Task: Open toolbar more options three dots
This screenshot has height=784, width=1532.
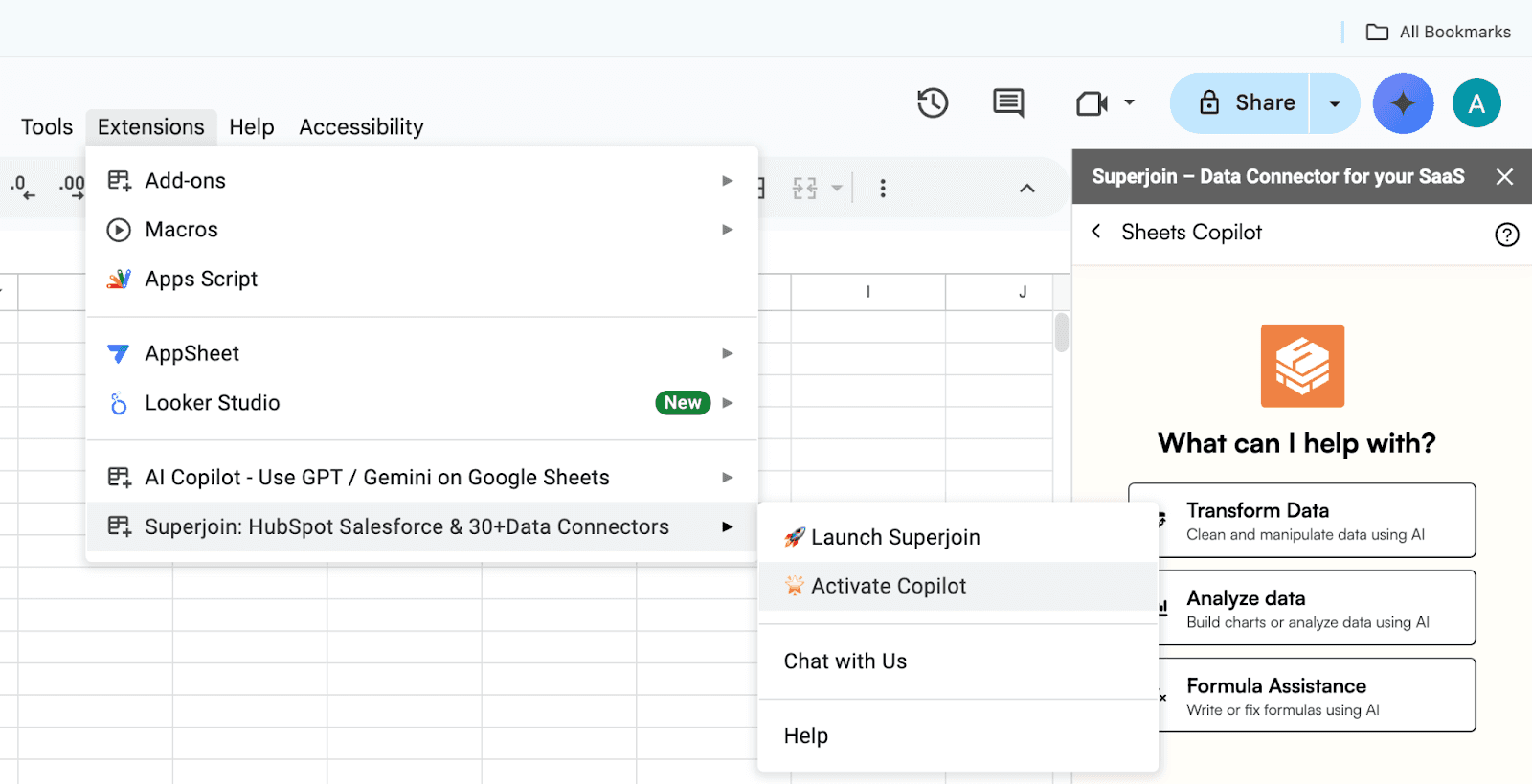Action: (883, 189)
